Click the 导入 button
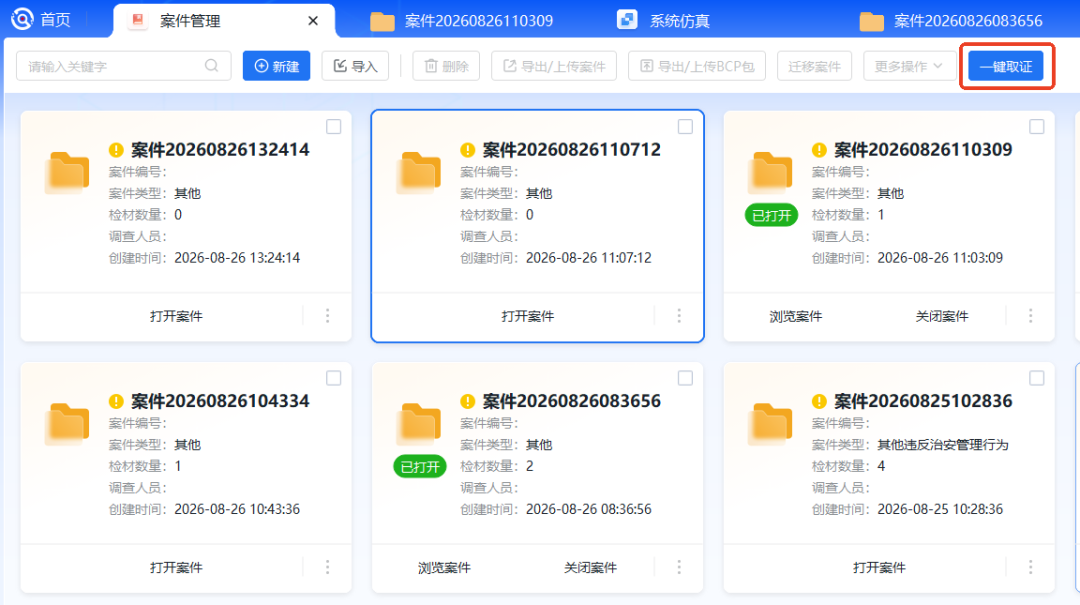The image size is (1080, 605). 355,66
